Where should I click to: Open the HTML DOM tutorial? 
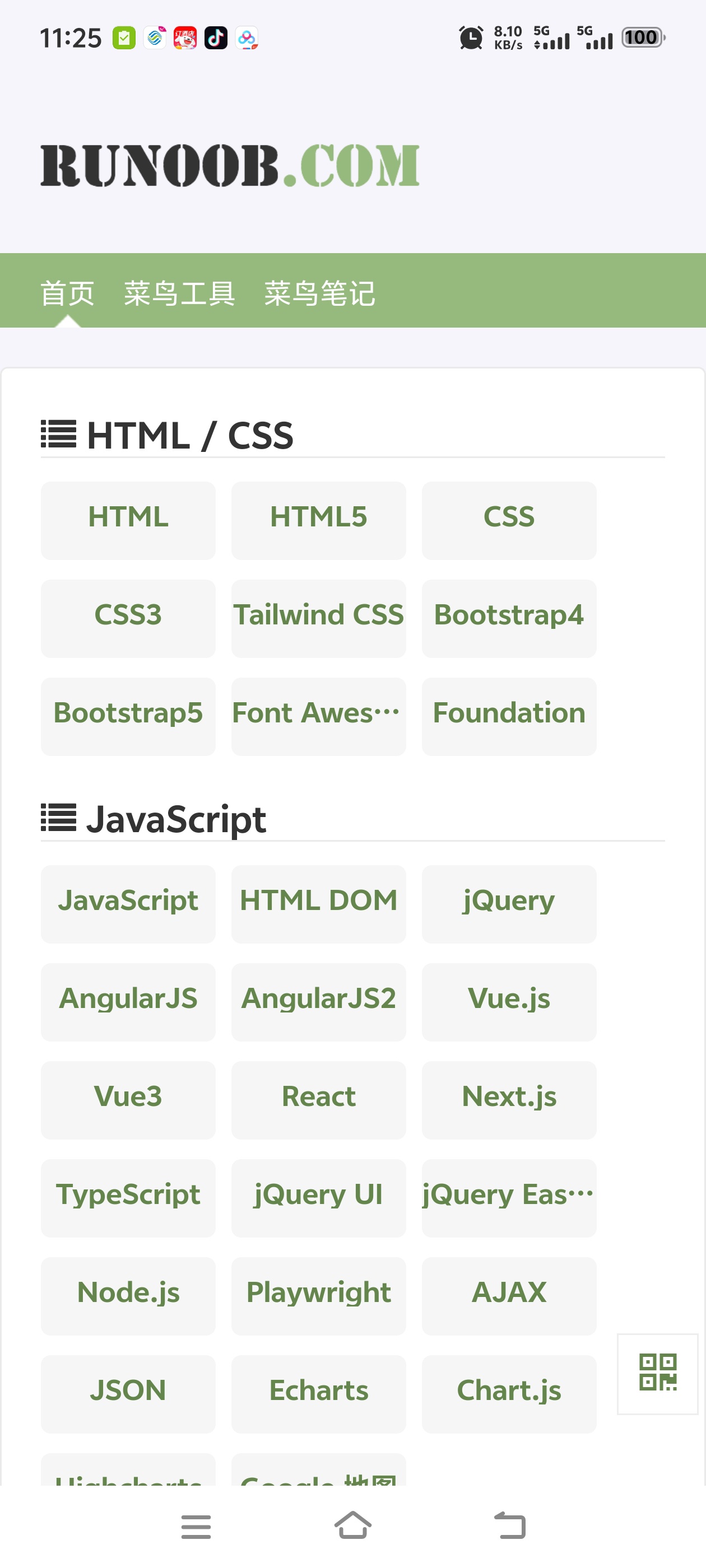click(319, 904)
